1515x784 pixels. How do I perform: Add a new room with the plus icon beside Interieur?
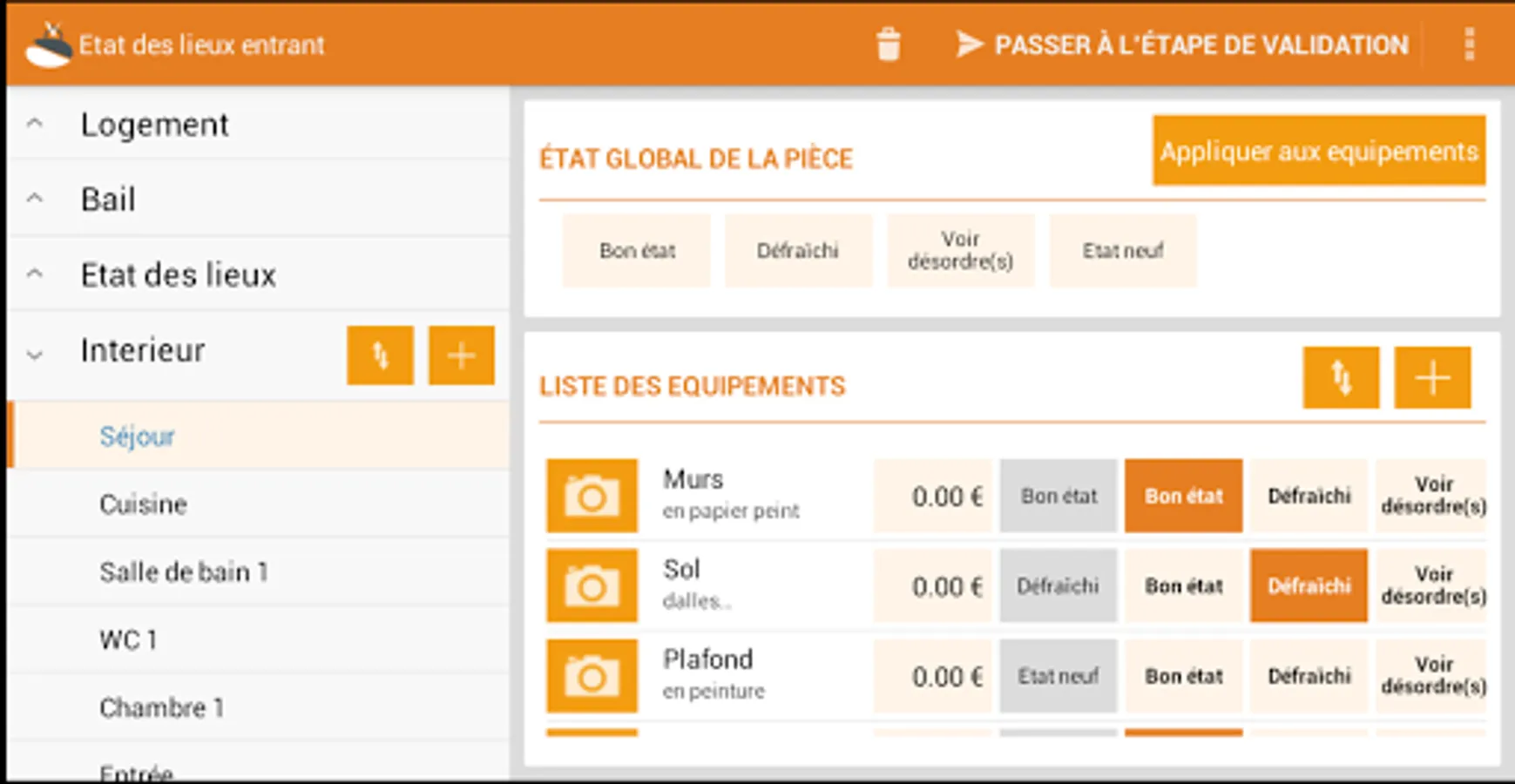[x=461, y=355]
